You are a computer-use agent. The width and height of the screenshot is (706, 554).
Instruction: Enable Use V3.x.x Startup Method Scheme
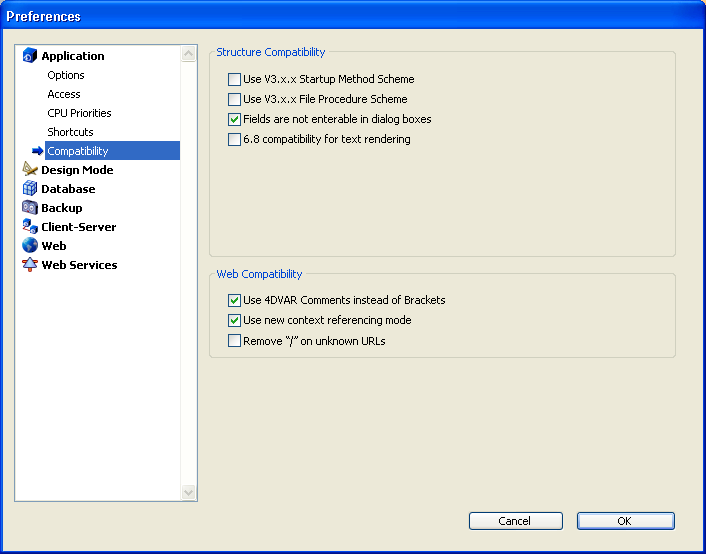coord(235,79)
